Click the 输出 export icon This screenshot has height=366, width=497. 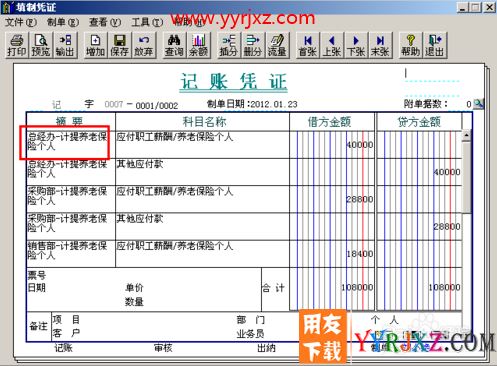click(65, 45)
